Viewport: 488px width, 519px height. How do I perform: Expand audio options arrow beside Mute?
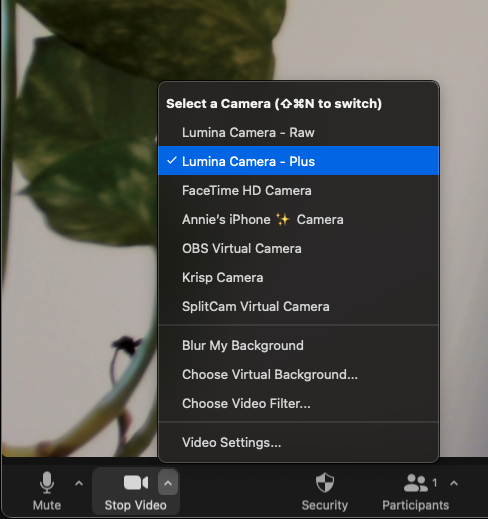[x=79, y=483]
